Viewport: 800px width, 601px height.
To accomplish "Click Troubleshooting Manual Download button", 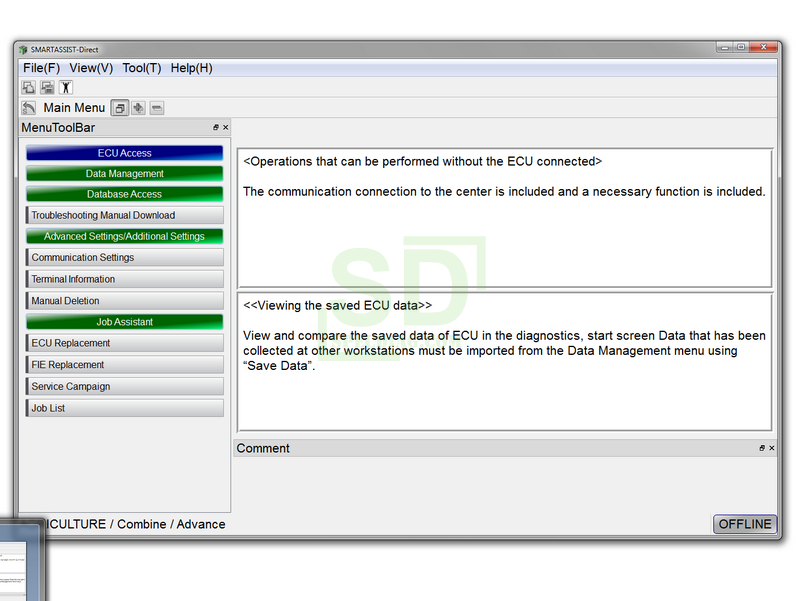I will click(125, 215).
